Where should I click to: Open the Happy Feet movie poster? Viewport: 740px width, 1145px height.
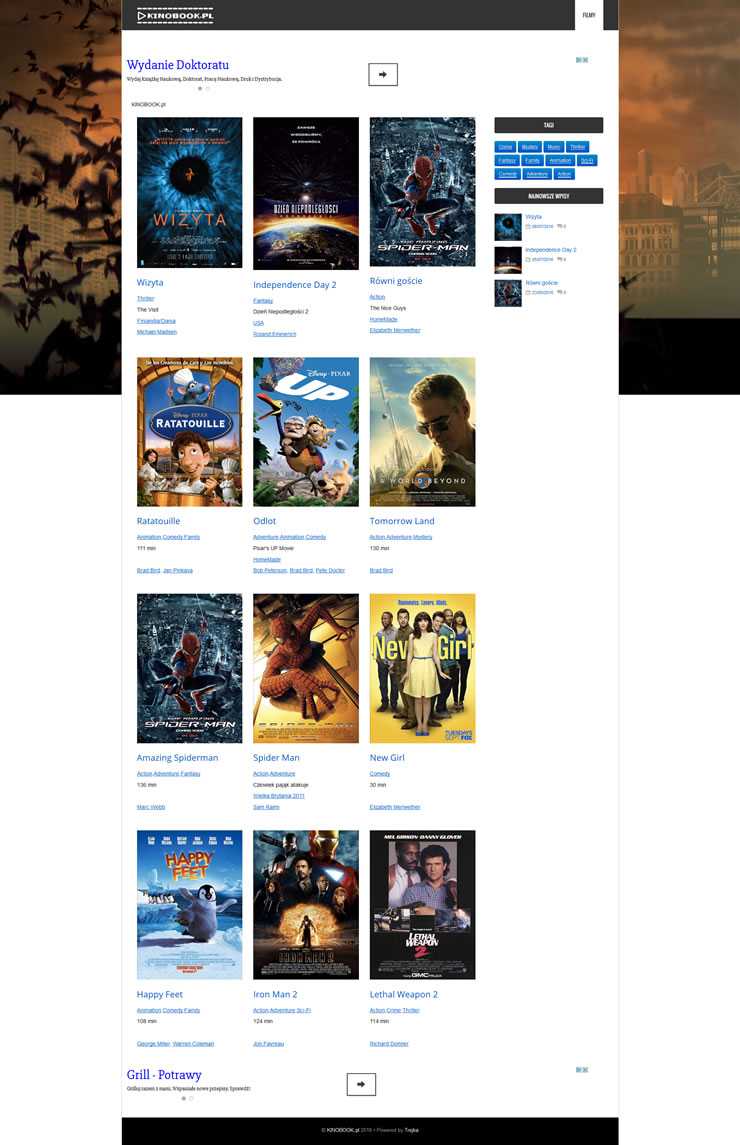click(x=189, y=904)
